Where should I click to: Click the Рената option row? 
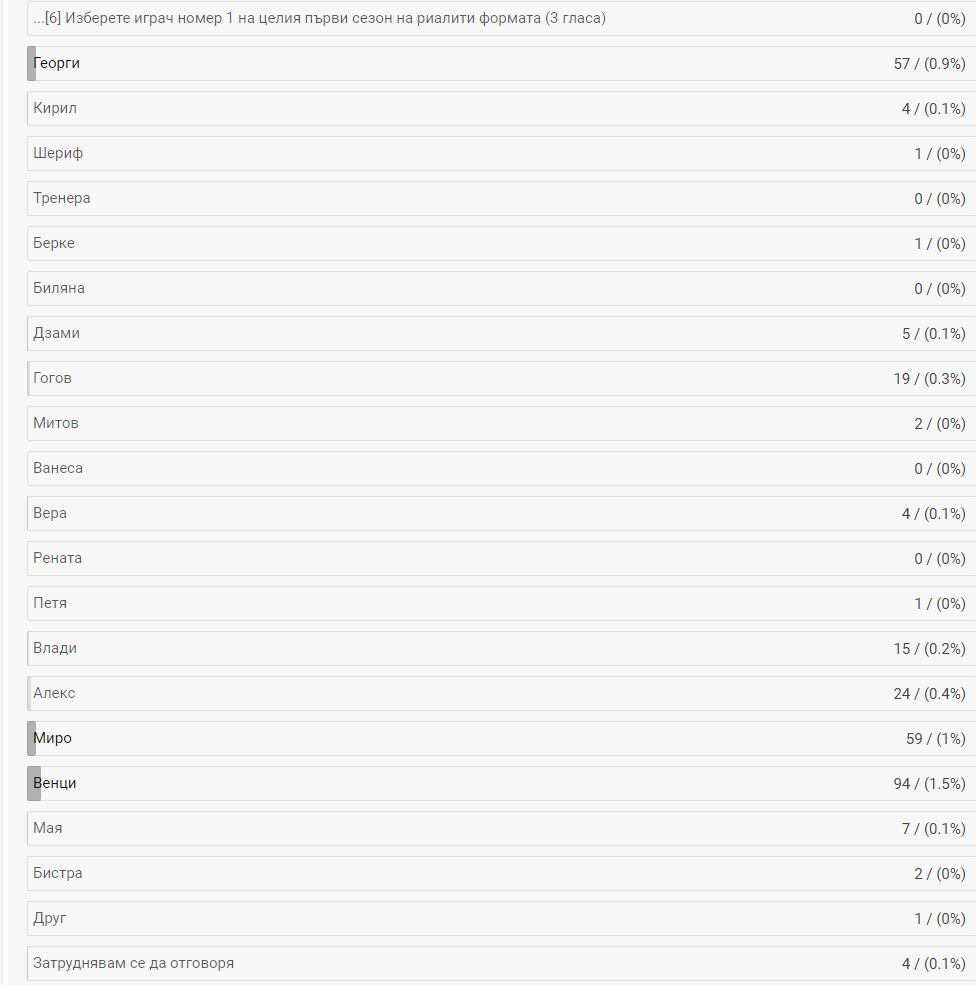501,558
